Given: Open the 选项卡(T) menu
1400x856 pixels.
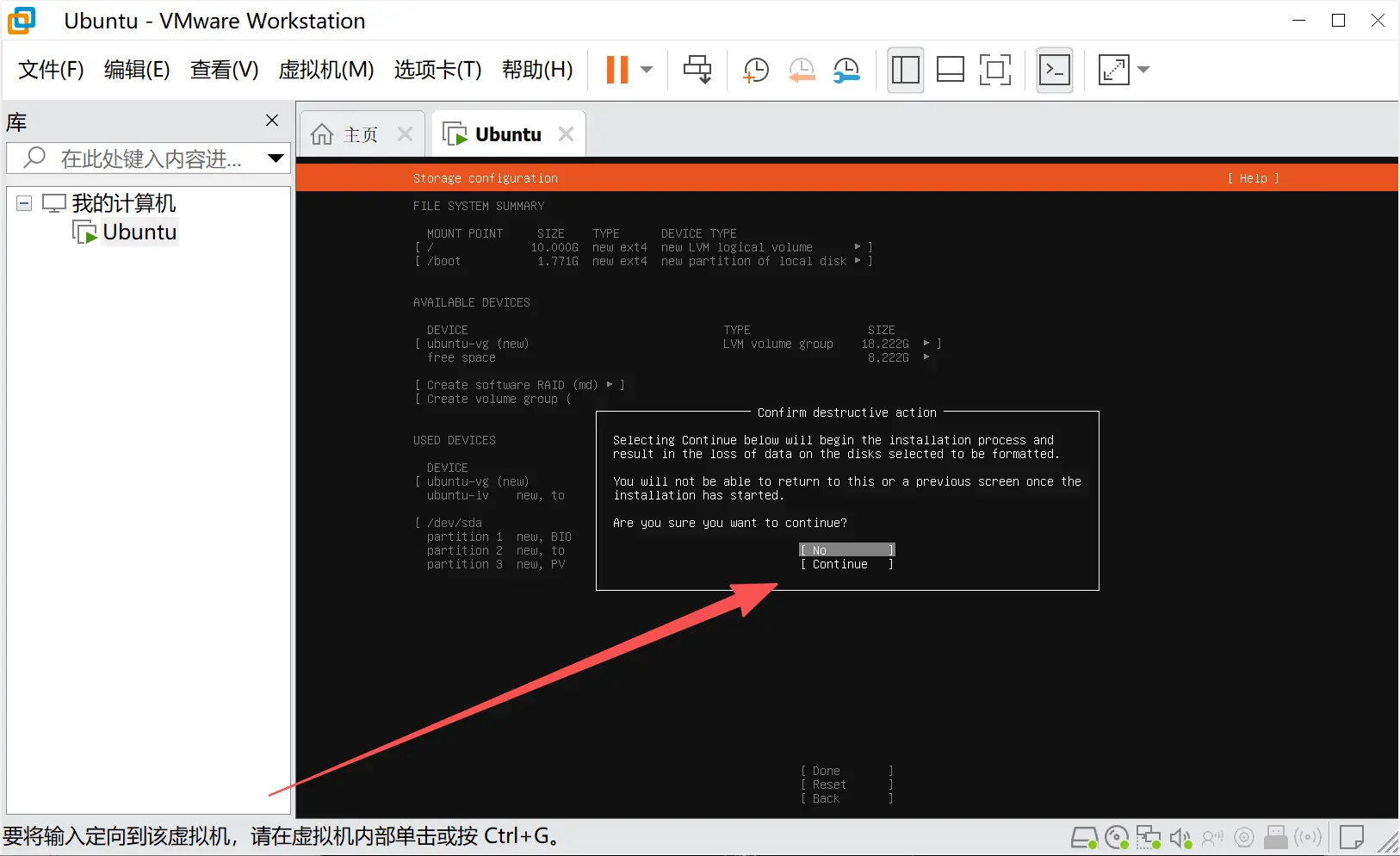Looking at the screenshot, I should (x=437, y=70).
